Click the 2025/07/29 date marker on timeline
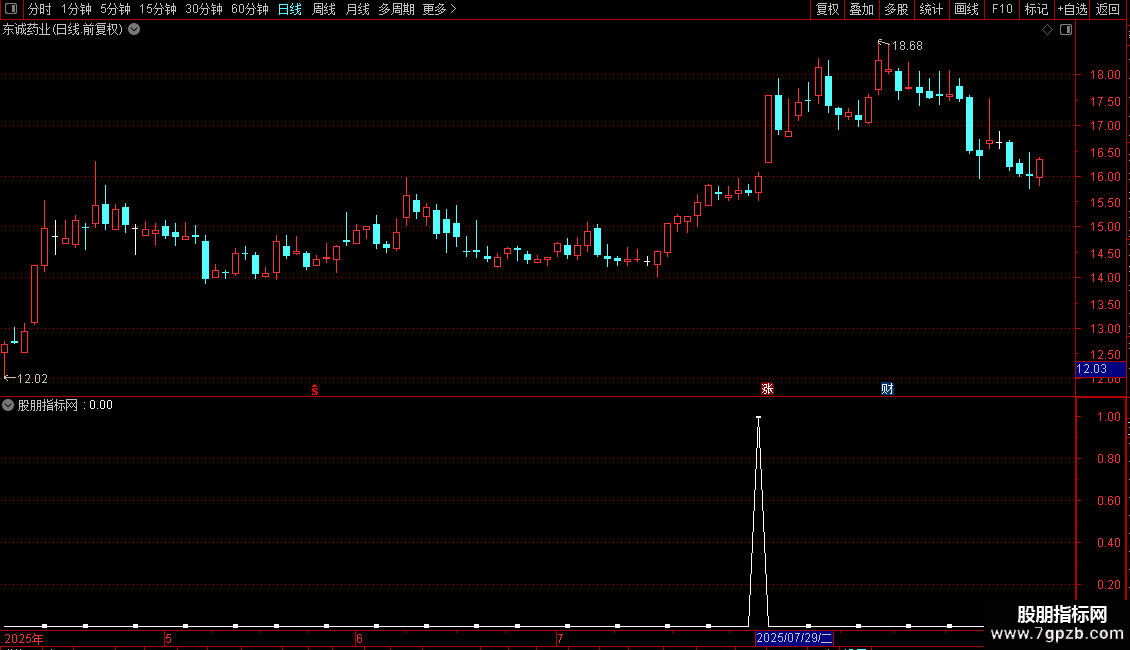The height and width of the screenshot is (650, 1130). [794, 638]
